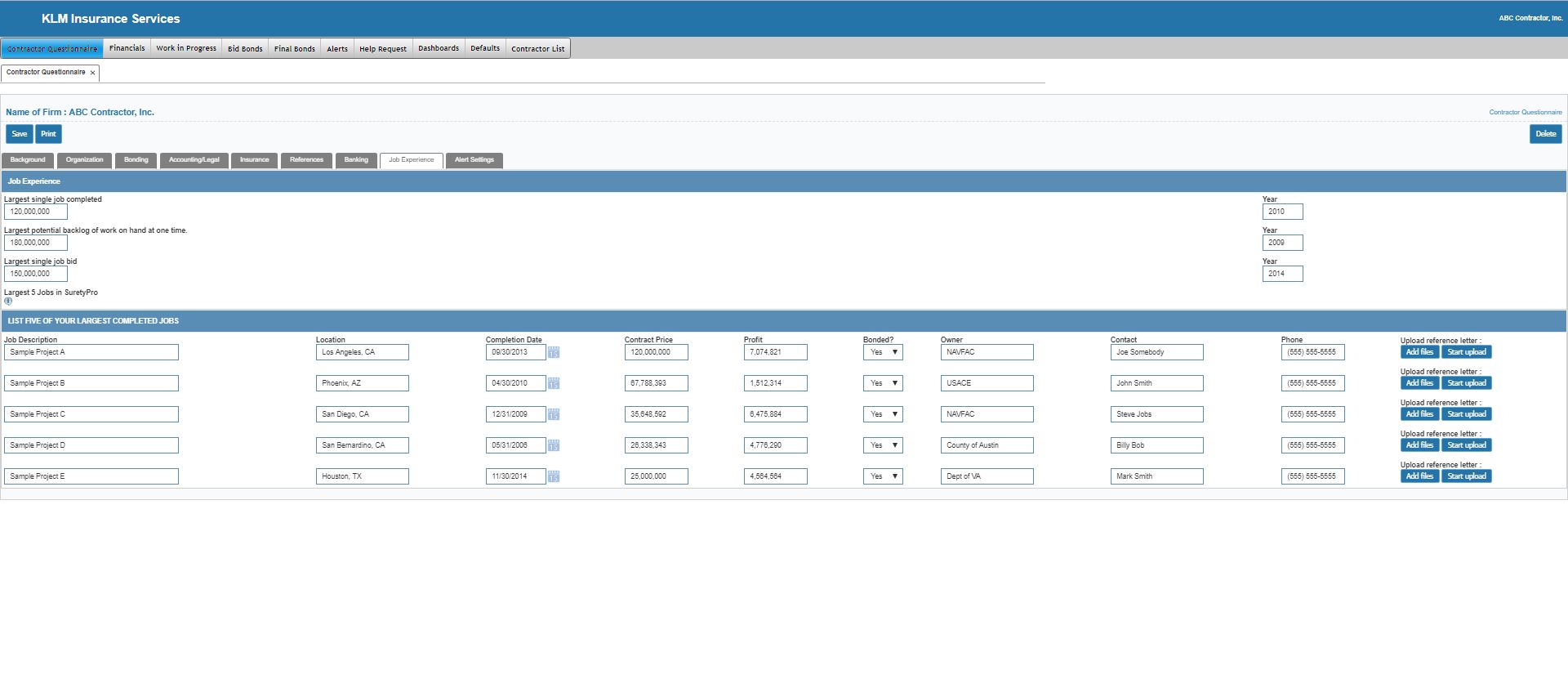Open calendar picker for Sample Project A date
The width and height of the screenshot is (1568, 679).
(554, 353)
